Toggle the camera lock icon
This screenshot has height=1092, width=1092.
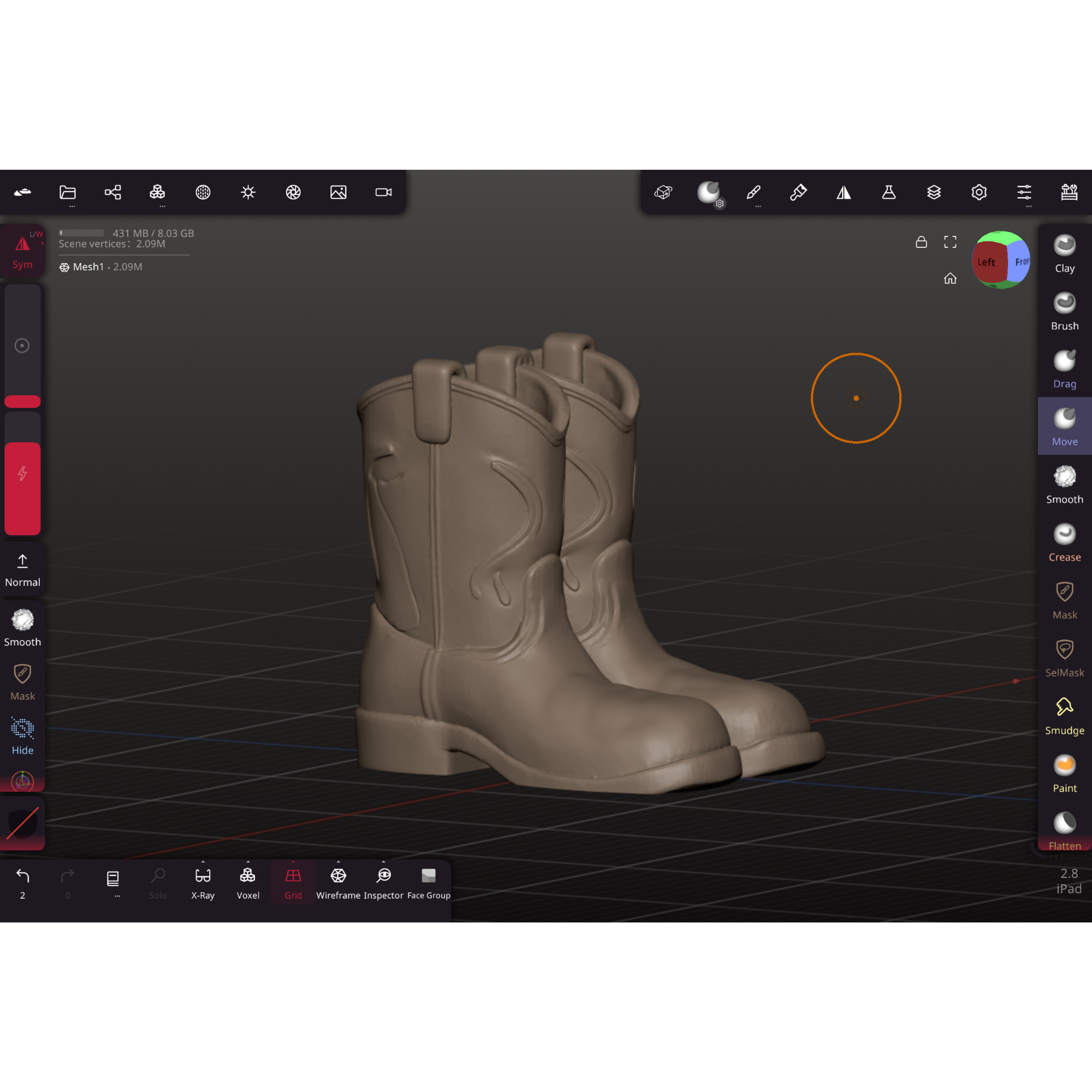click(x=921, y=242)
